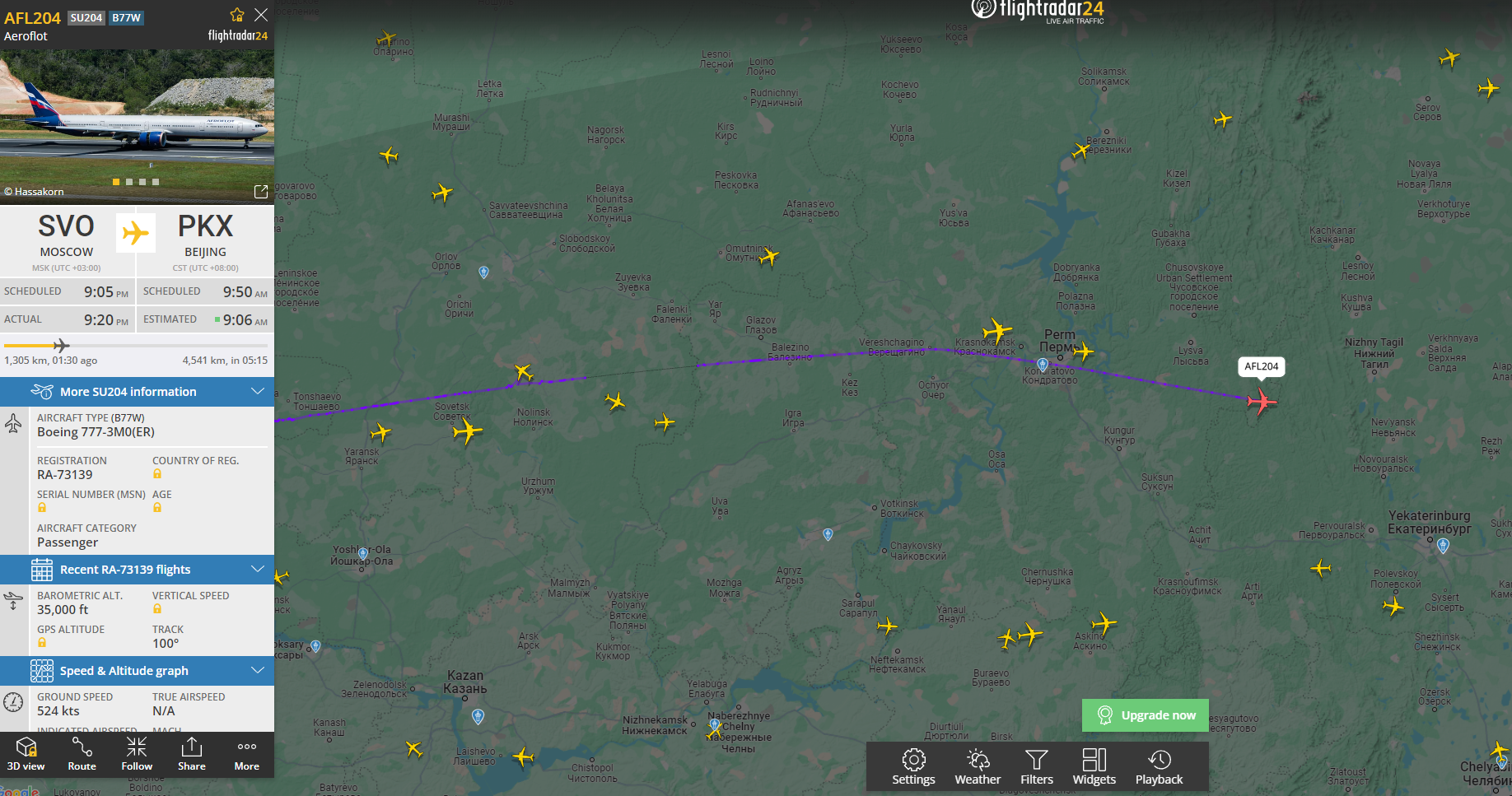
Task: Click the 35,000 ft barometric altitude value
Action: (63, 610)
